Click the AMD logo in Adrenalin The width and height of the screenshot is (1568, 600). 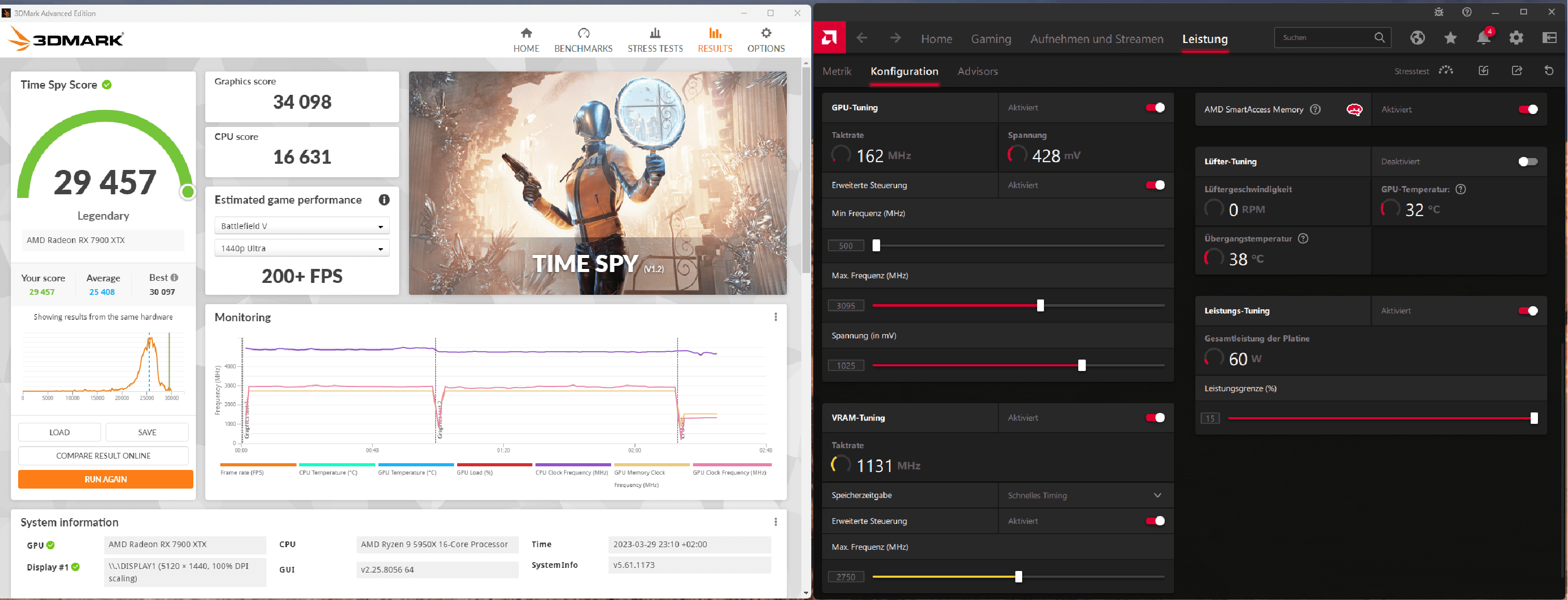coord(829,38)
